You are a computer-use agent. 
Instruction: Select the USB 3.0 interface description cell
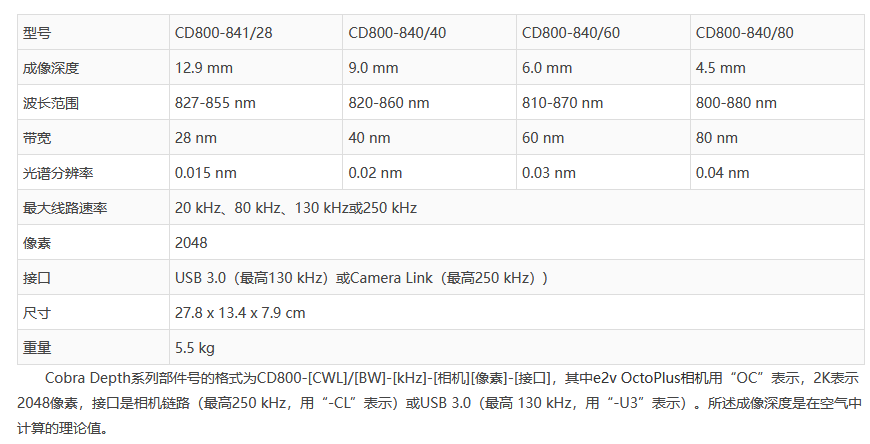pos(361,277)
